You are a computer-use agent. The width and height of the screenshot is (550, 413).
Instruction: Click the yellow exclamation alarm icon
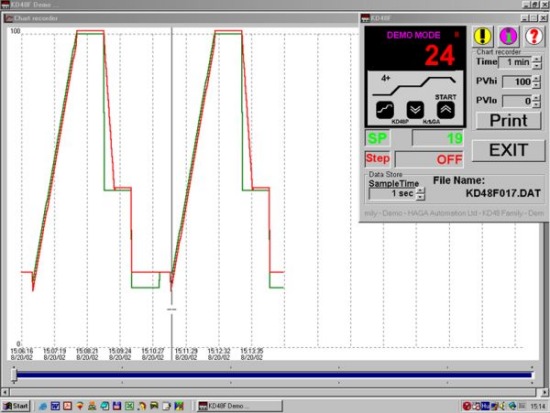click(x=482, y=36)
